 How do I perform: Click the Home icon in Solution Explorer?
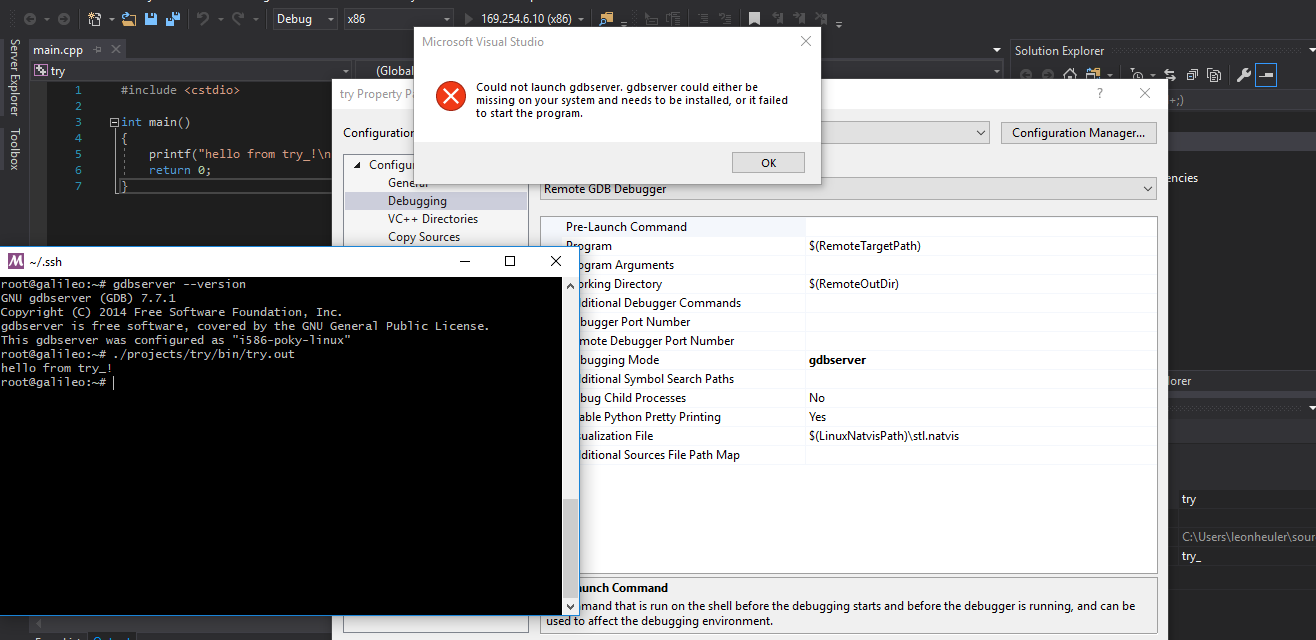pyautogui.click(x=1070, y=73)
